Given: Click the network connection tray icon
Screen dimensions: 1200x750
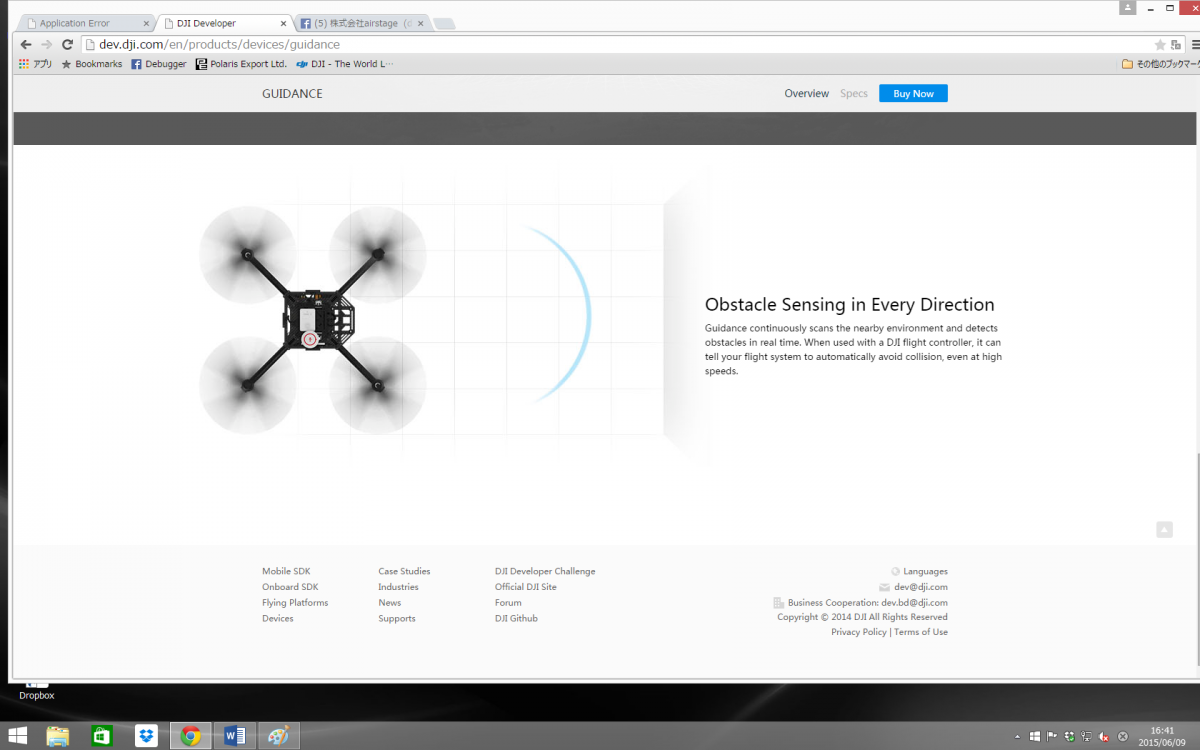Looking at the screenshot, I should tap(1086, 736).
